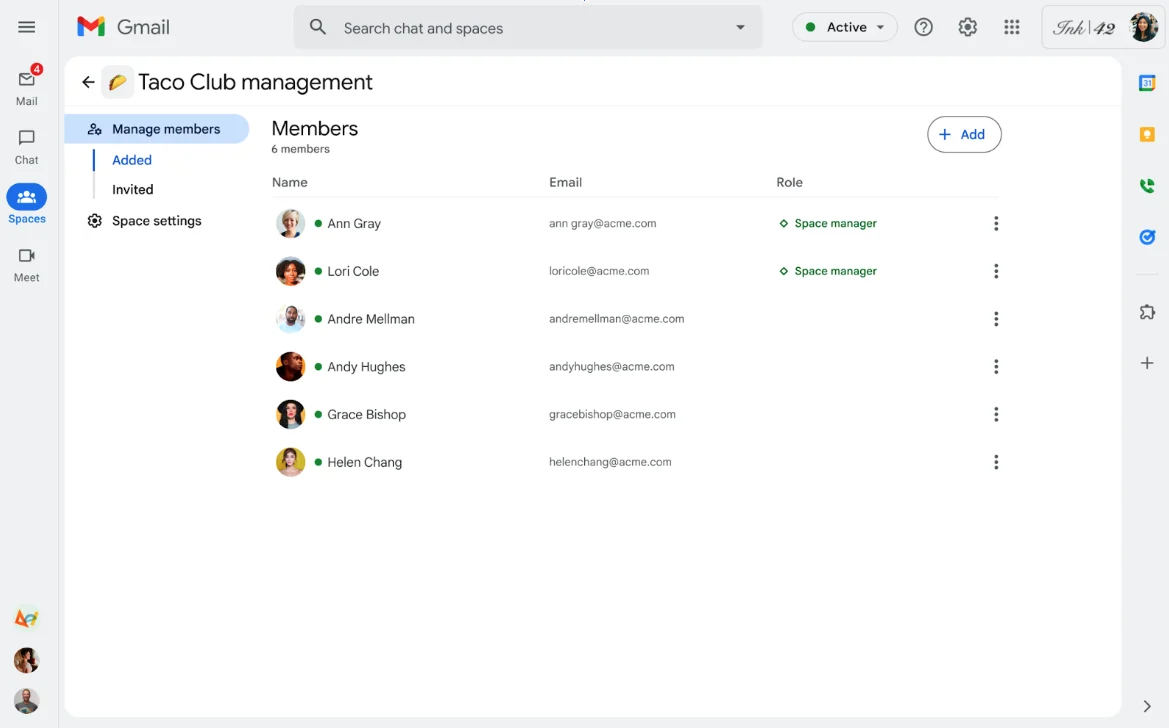The height and width of the screenshot is (728, 1169).
Task: Open the Mail section in the sidebar
Action: pyautogui.click(x=27, y=80)
